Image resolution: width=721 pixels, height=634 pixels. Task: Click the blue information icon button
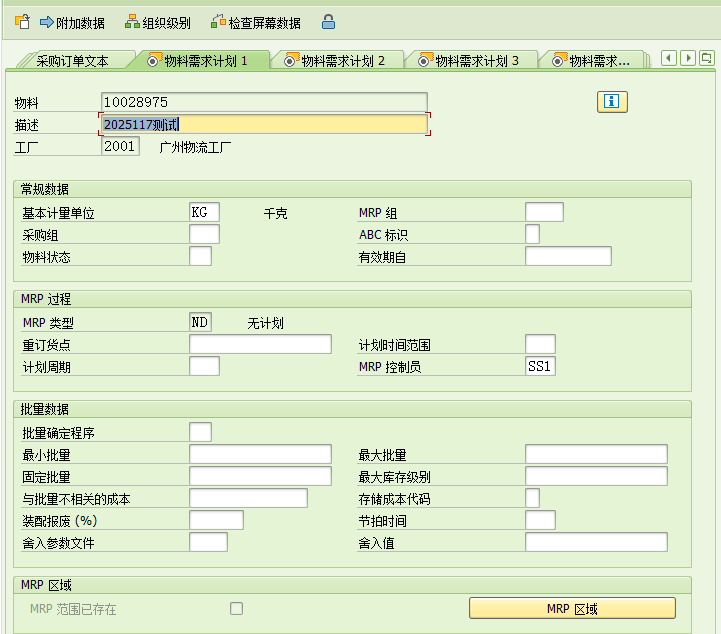coord(612,101)
